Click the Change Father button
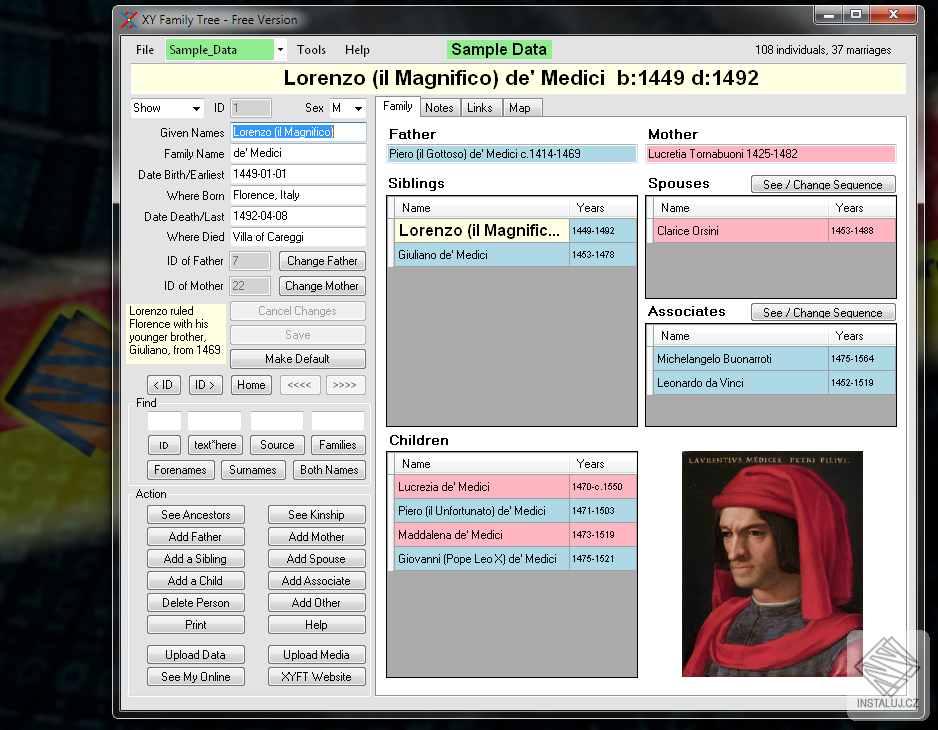 [321, 261]
